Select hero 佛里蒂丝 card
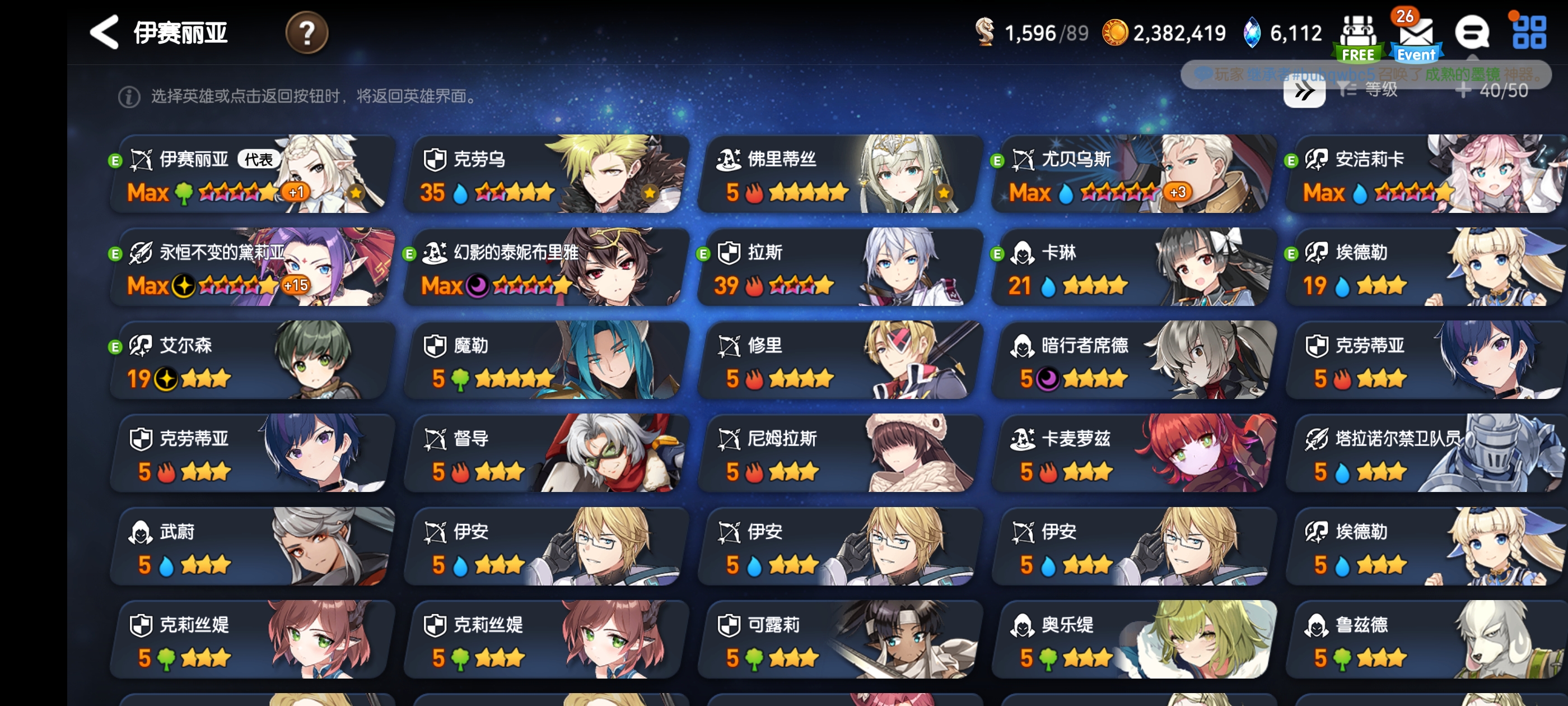 click(839, 174)
